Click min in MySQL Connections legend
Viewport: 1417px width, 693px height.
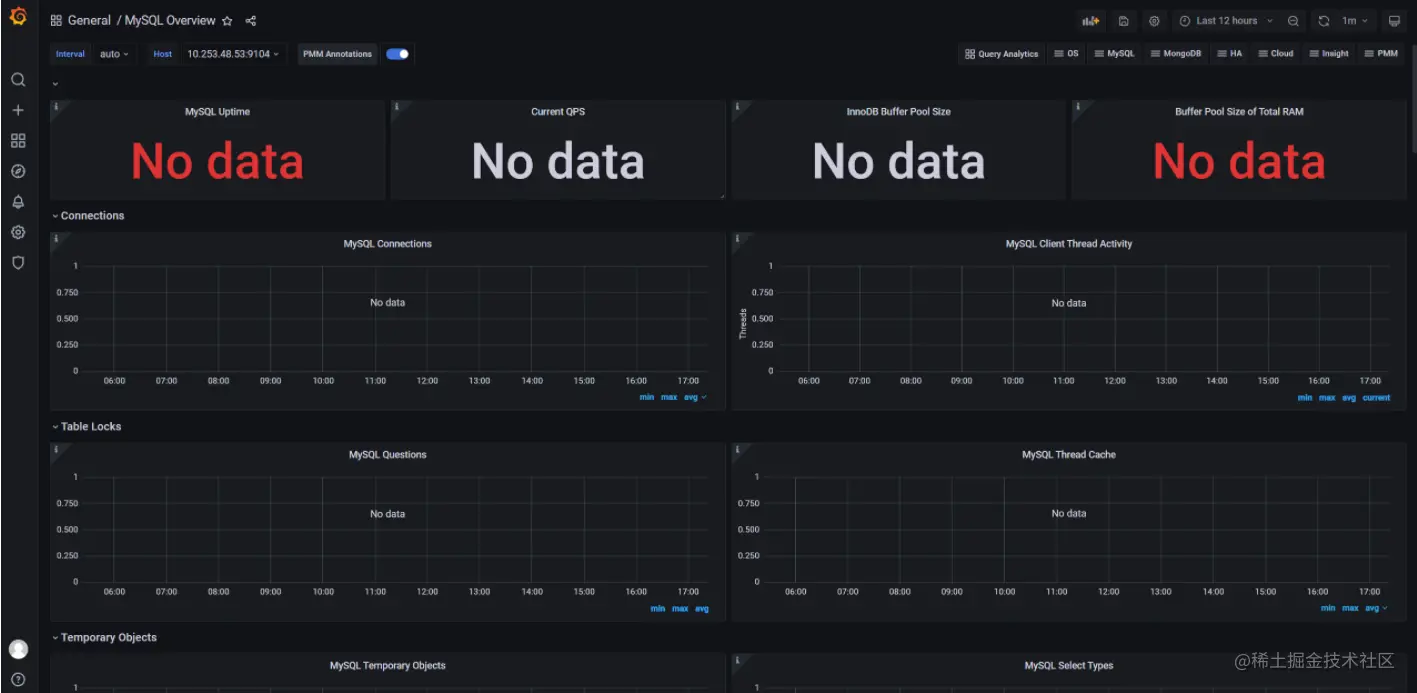(x=647, y=397)
